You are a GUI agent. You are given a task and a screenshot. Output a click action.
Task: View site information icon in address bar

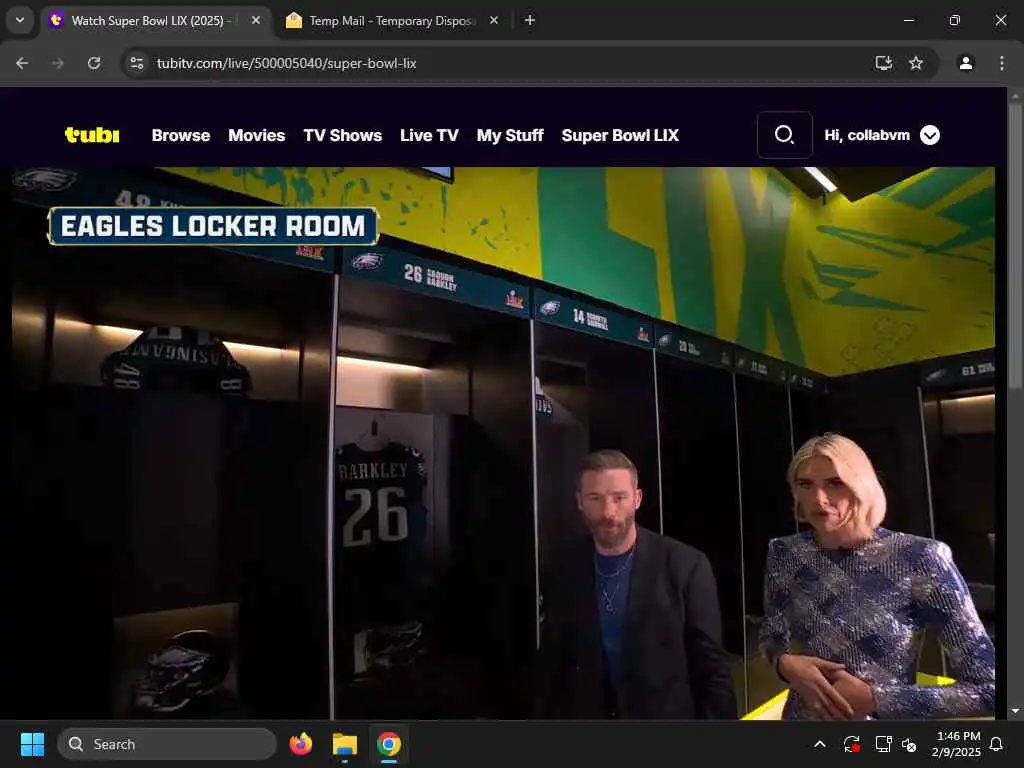click(x=137, y=63)
